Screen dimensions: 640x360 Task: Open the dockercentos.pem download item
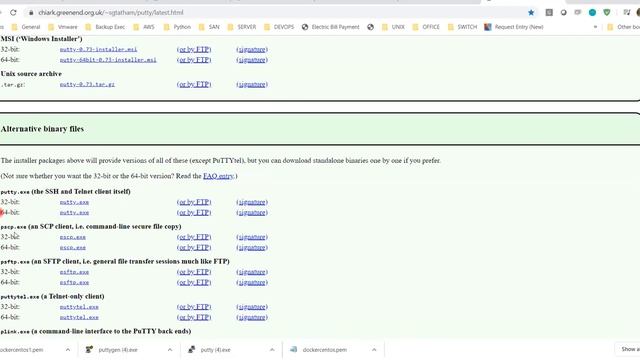tap(324, 350)
